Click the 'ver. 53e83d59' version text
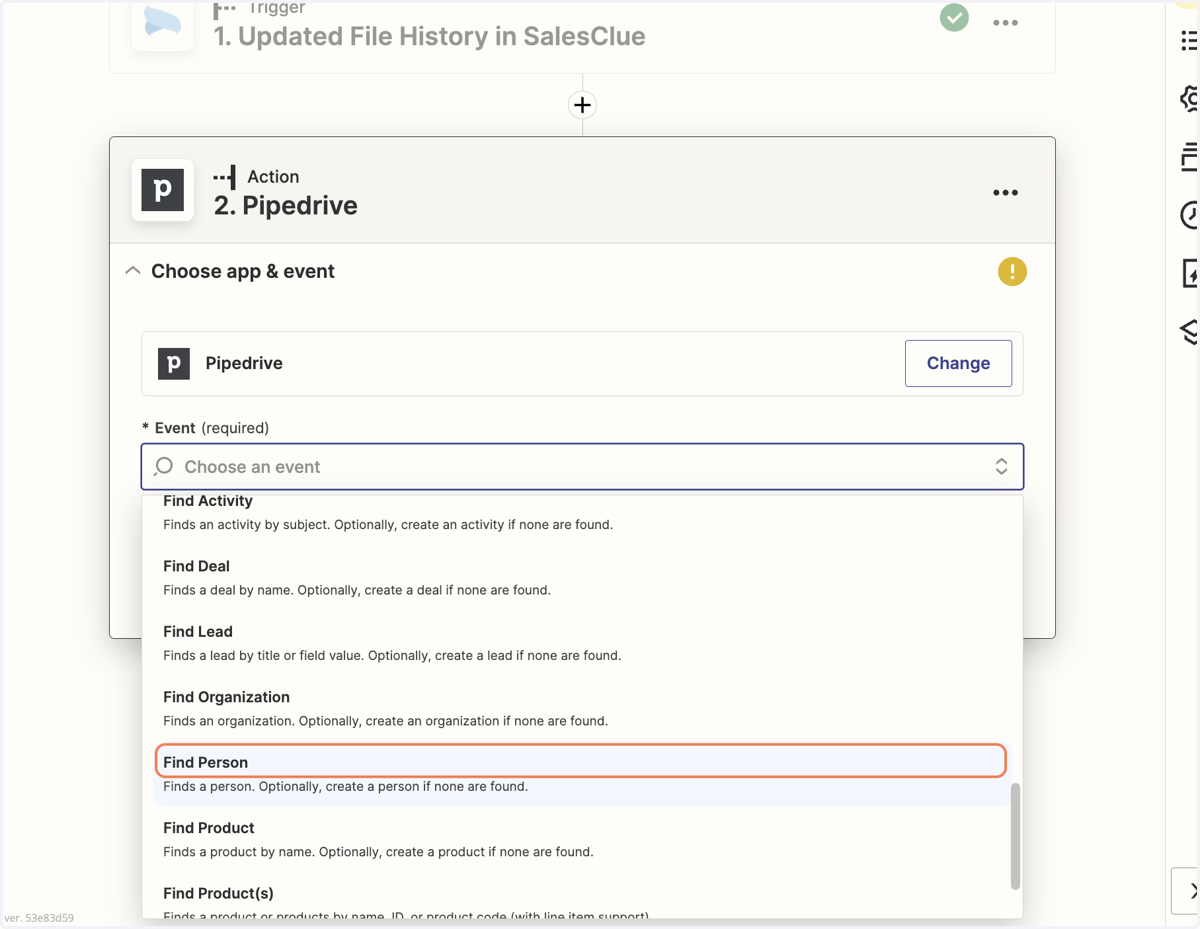The height and width of the screenshot is (929, 1200). 39,918
